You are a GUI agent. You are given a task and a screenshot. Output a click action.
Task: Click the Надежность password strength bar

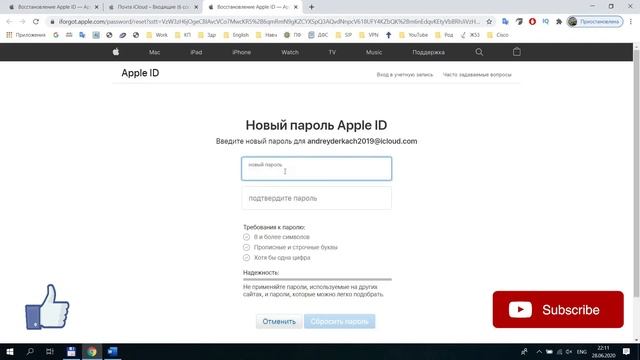pyautogui.click(x=317, y=280)
